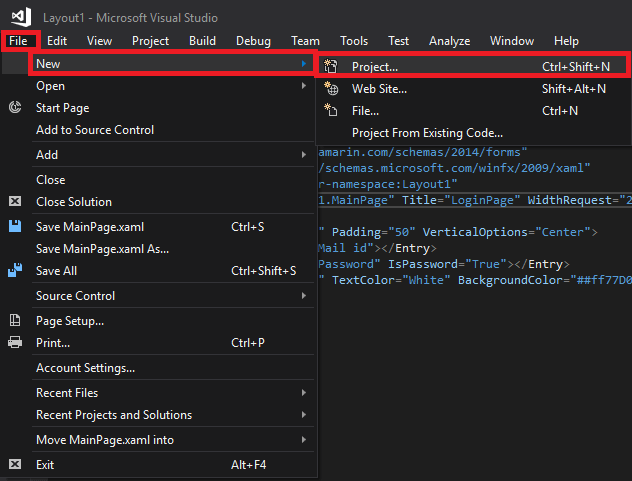Choose Exit from the File menu
This screenshot has width=632, height=481.
[x=45, y=465]
